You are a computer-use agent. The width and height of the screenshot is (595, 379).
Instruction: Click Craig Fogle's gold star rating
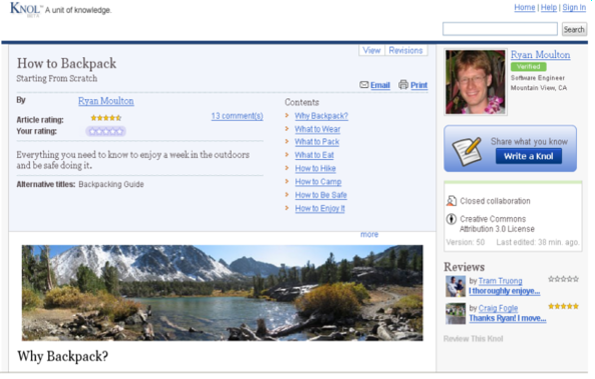click(x=563, y=306)
